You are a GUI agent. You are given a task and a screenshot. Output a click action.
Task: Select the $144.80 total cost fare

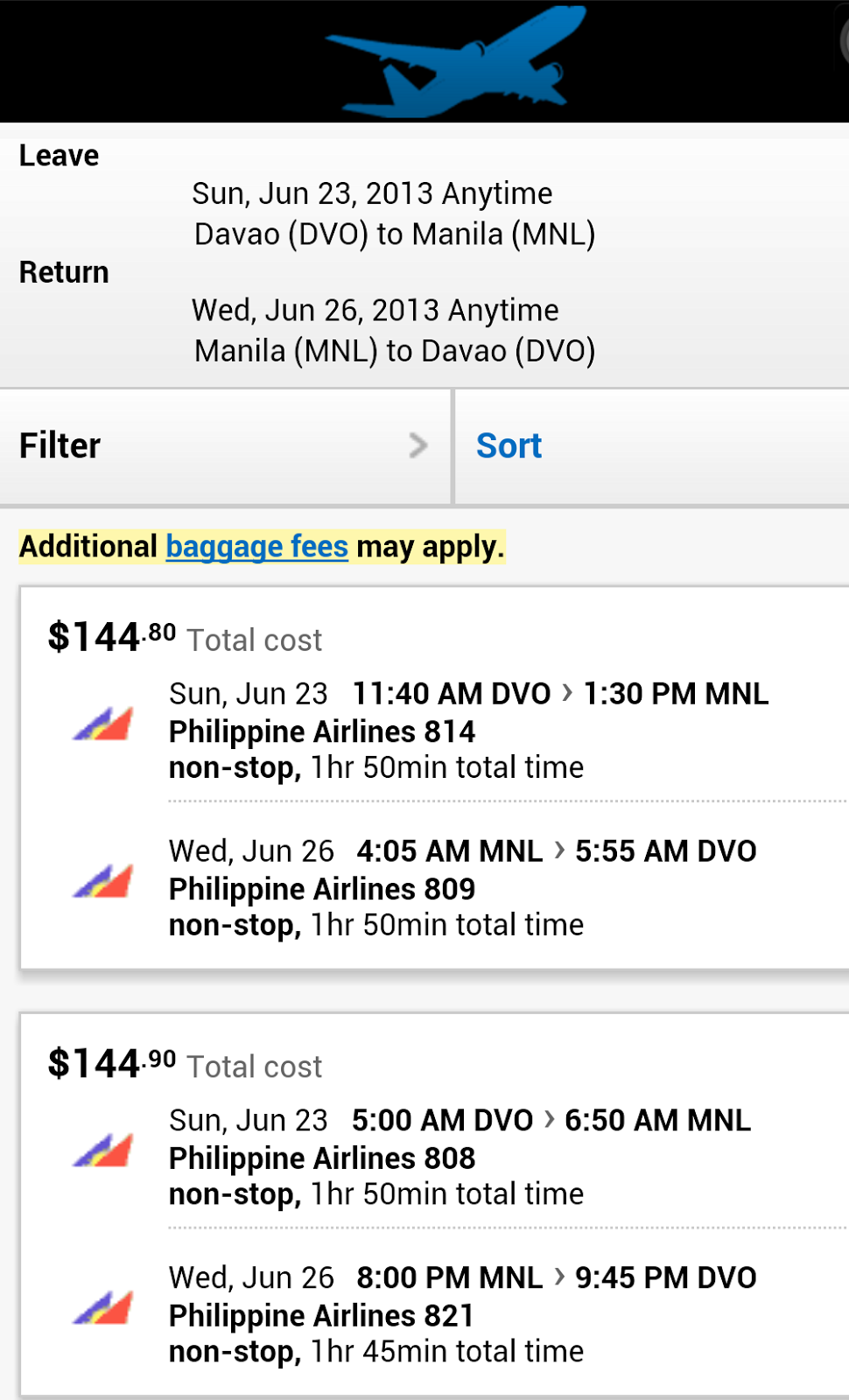click(x=112, y=637)
